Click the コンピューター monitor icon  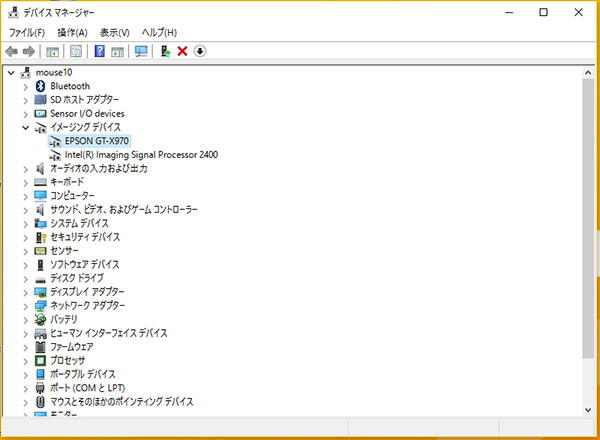click(40, 196)
